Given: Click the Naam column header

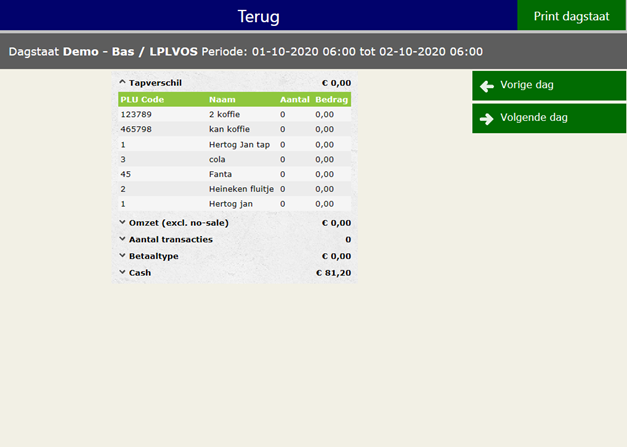Looking at the screenshot, I should pyautogui.click(x=221, y=99).
